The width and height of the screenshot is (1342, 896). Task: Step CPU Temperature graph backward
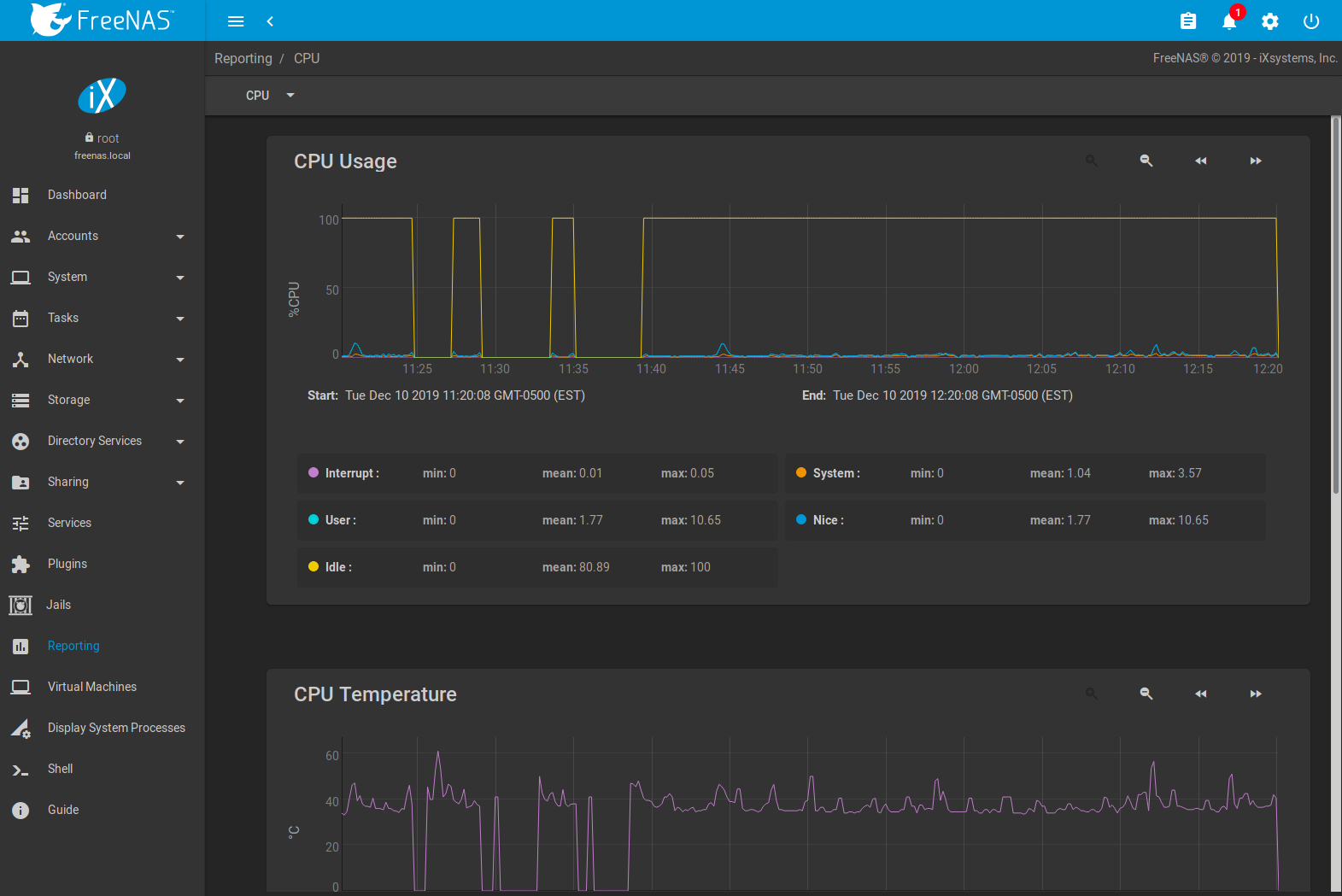click(x=1201, y=694)
